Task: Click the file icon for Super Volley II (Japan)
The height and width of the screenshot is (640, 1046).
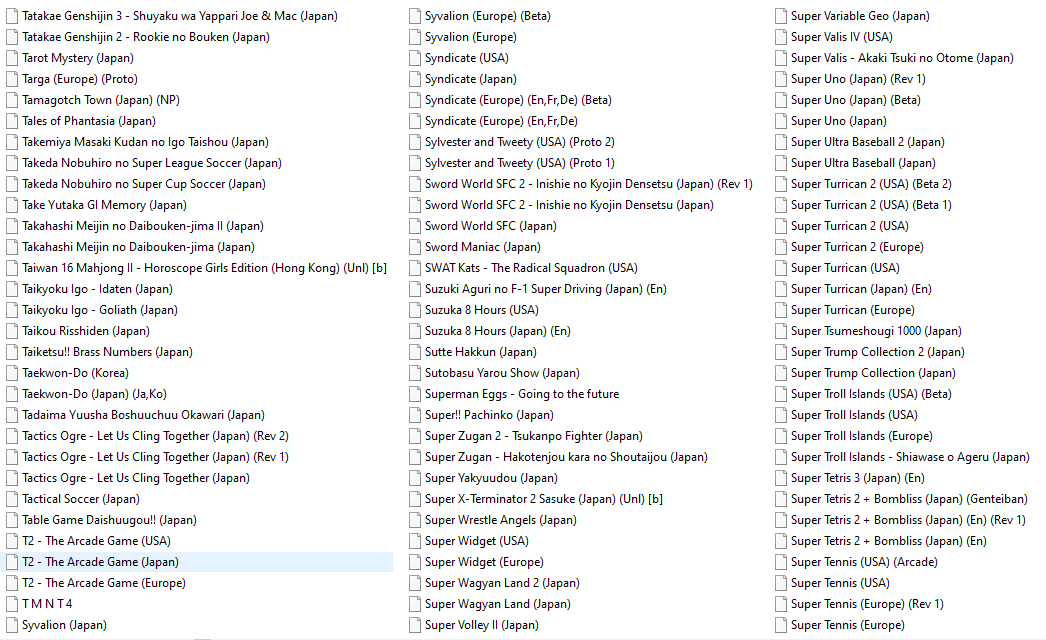Action: 414,625
